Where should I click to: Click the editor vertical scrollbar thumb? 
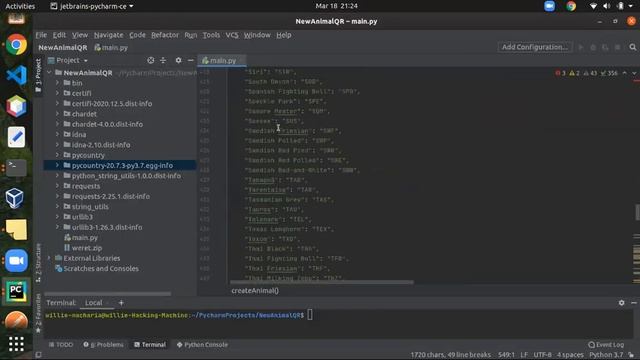637,213
